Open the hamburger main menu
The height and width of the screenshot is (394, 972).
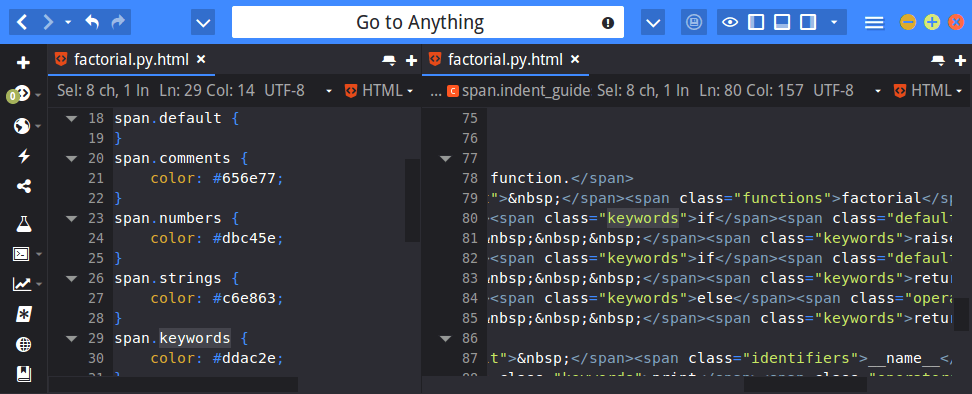point(874,23)
